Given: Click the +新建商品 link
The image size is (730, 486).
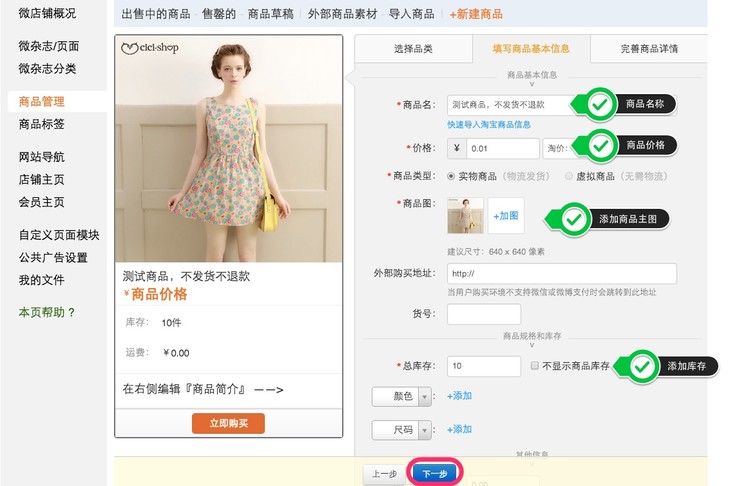Looking at the screenshot, I should coord(476,14).
